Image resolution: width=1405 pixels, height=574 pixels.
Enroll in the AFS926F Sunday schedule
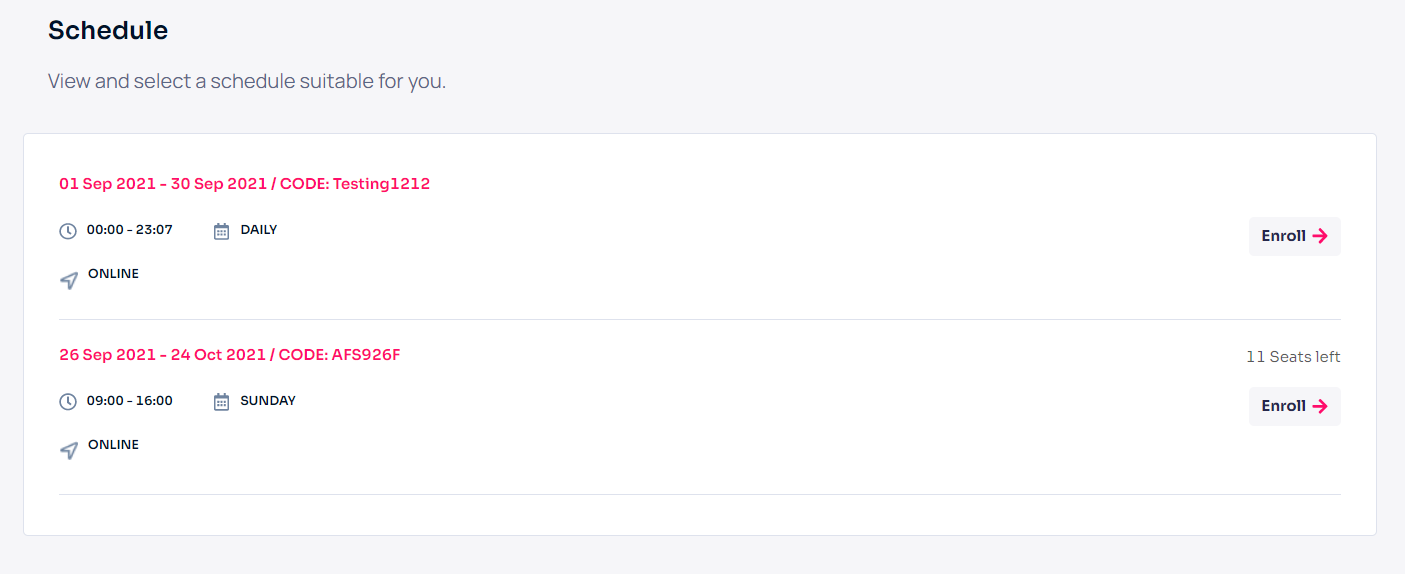click(x=1294, y=406)
